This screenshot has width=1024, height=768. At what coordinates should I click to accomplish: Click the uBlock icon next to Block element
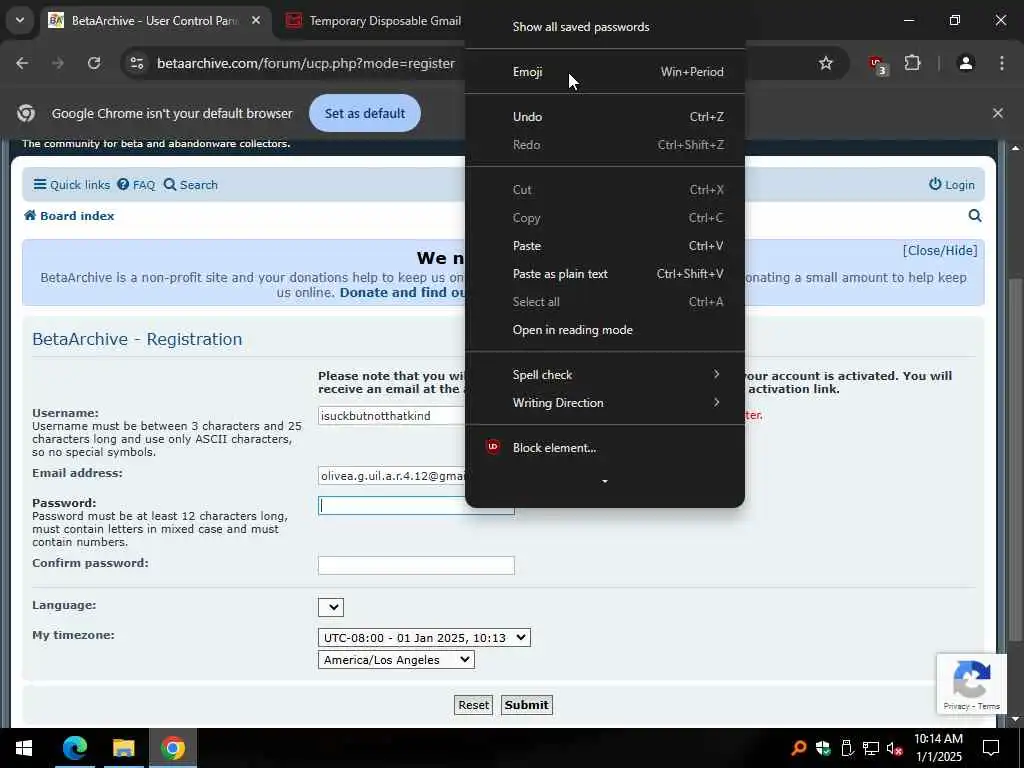point(493,447)
